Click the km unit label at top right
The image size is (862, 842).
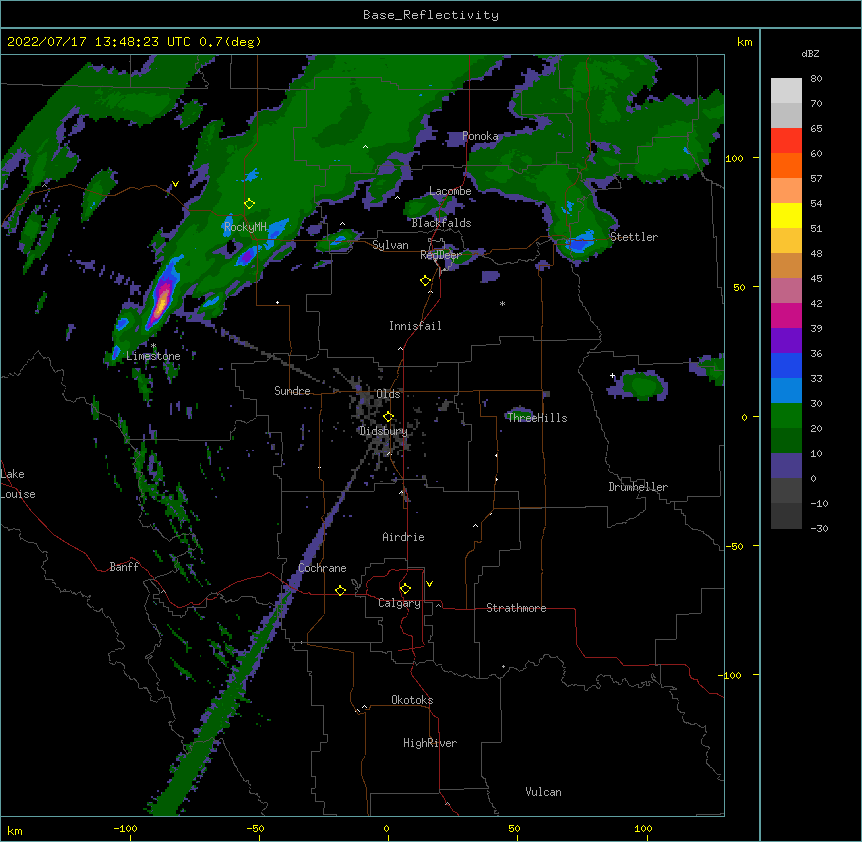point(745,42)
